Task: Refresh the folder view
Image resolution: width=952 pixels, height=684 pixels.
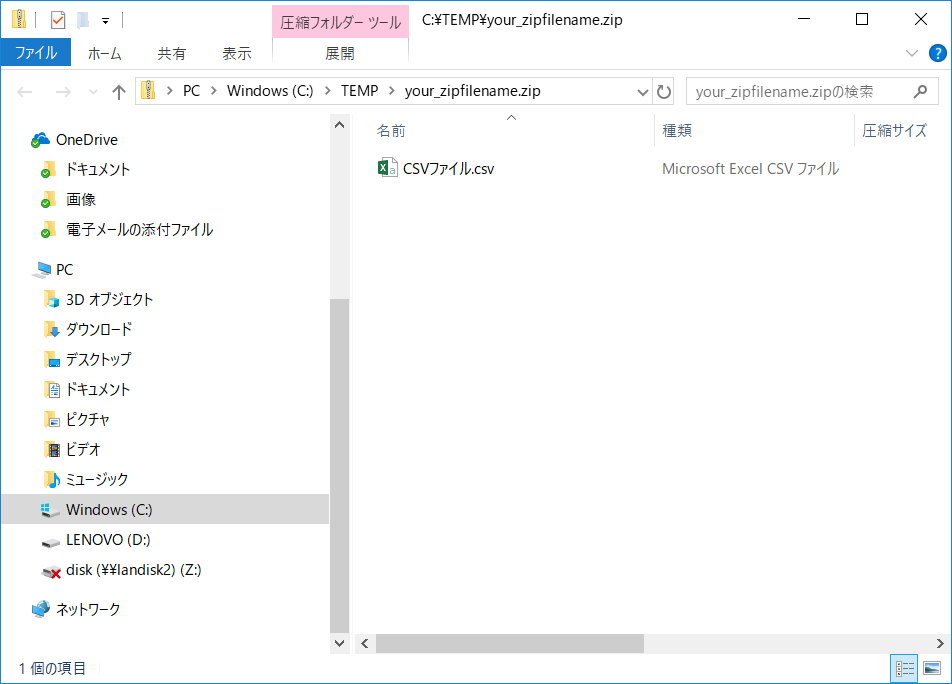Action: click(664, 92)
